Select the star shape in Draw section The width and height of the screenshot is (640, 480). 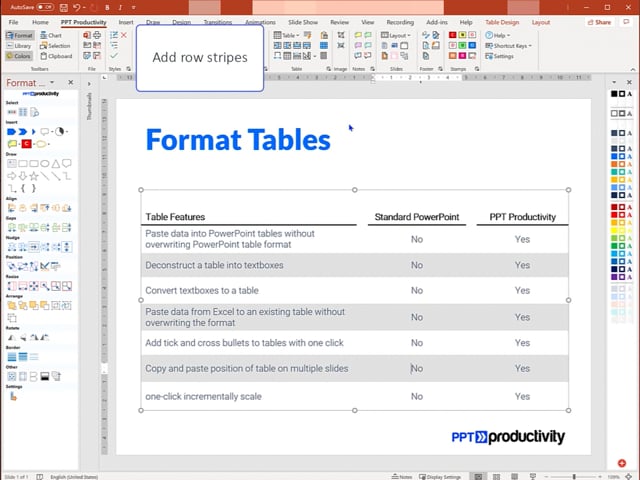(x=33, y=176)
